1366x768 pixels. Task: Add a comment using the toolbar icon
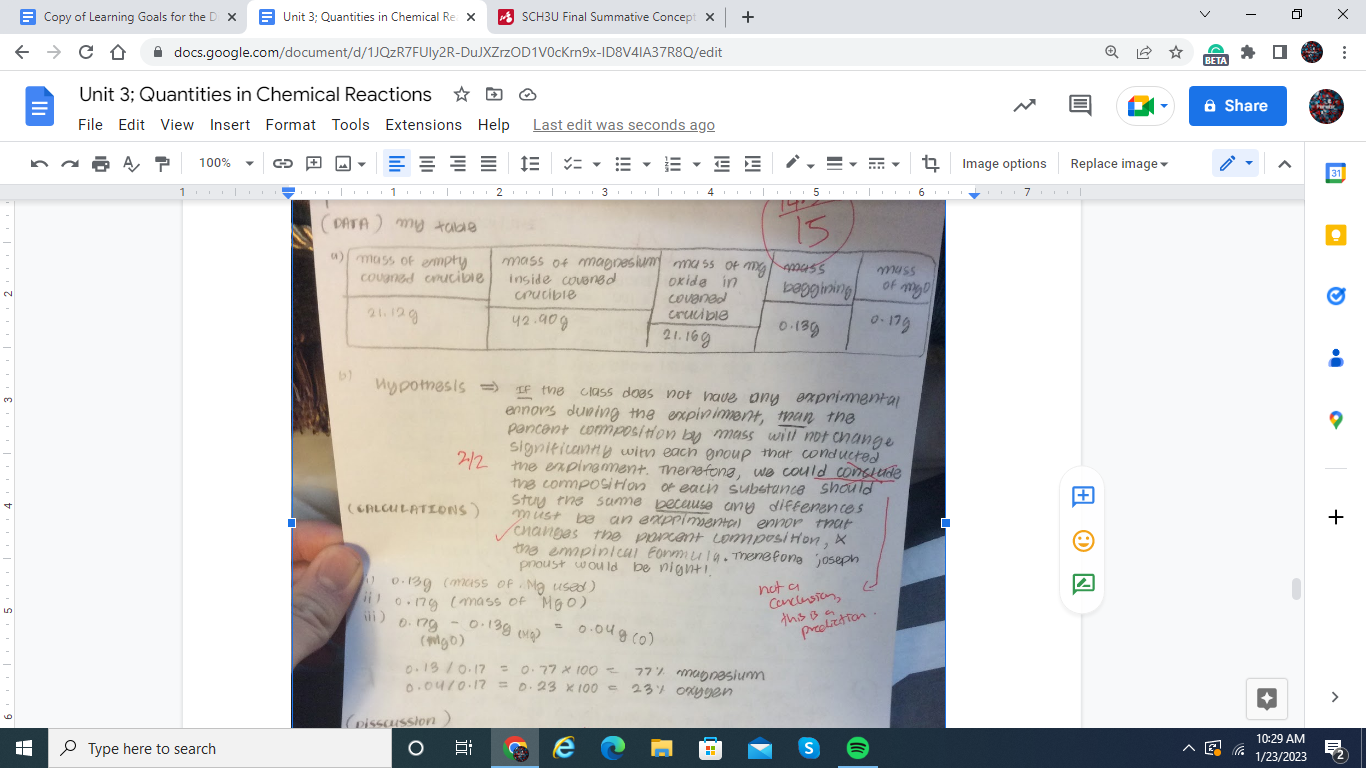pyautogui.click(x=313, y=164)
